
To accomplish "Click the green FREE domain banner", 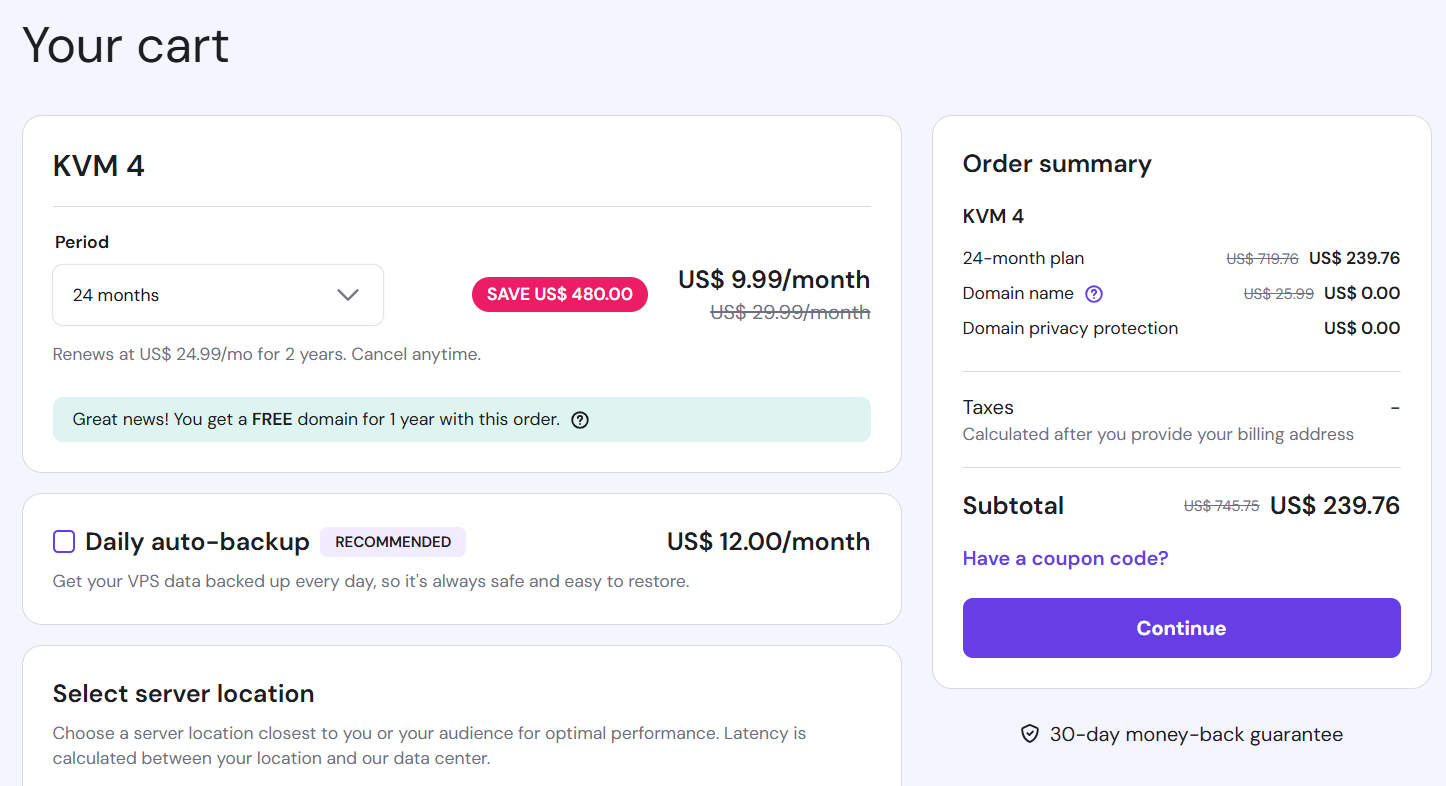I will coord(461,420).
